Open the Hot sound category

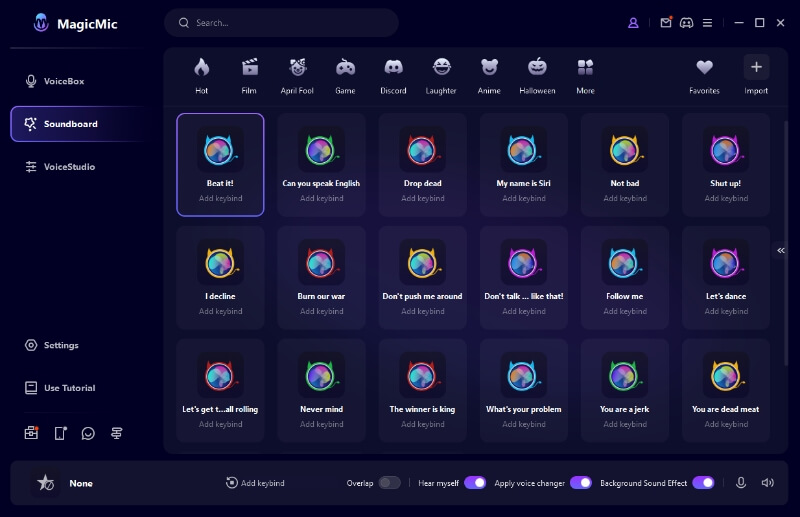202,76
